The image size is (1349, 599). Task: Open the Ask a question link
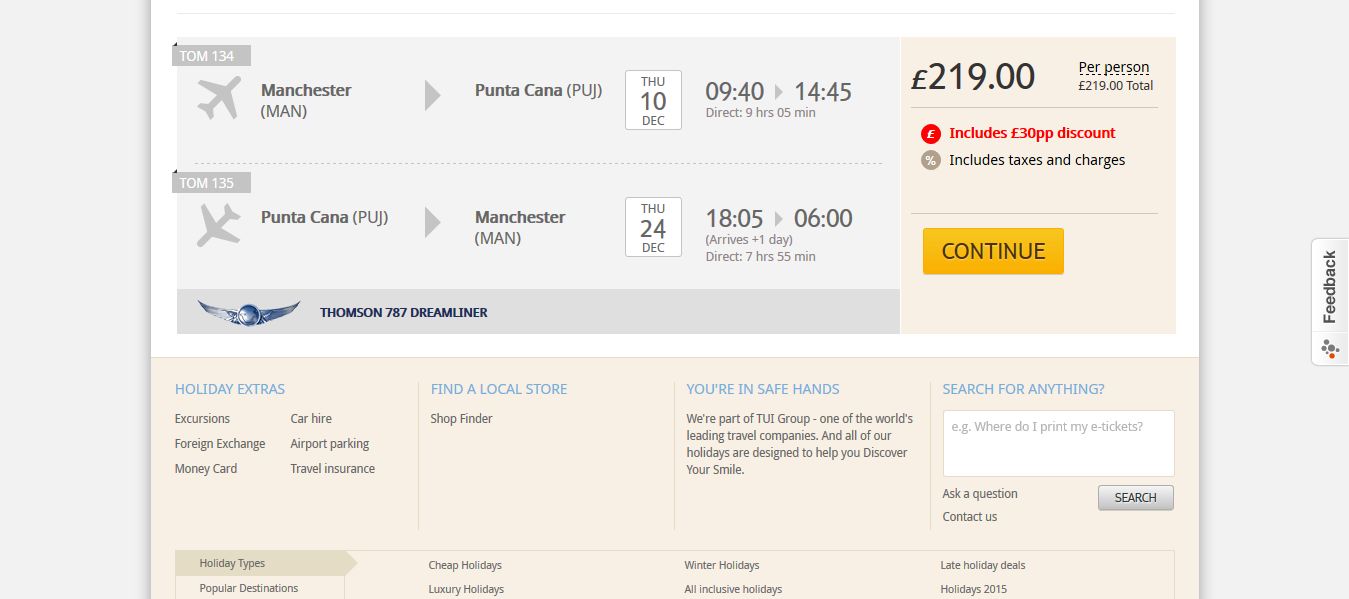click(x=980, y=494)
